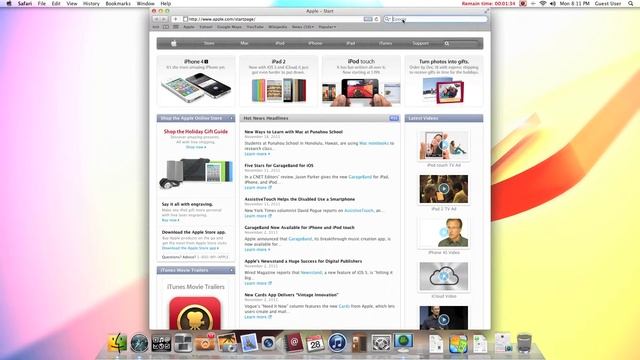Click Learn more under New Cards App headline

pos(258,317)
